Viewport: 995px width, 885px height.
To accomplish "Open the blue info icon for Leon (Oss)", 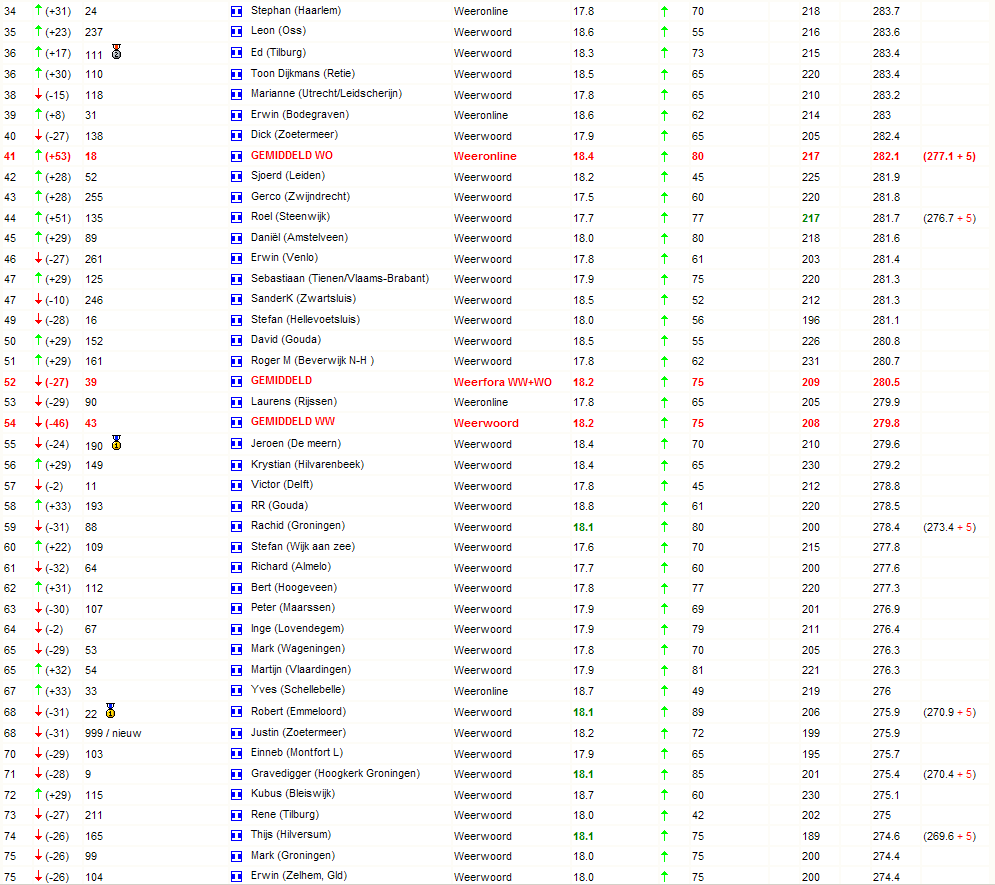I will click(x=236, y=32).
